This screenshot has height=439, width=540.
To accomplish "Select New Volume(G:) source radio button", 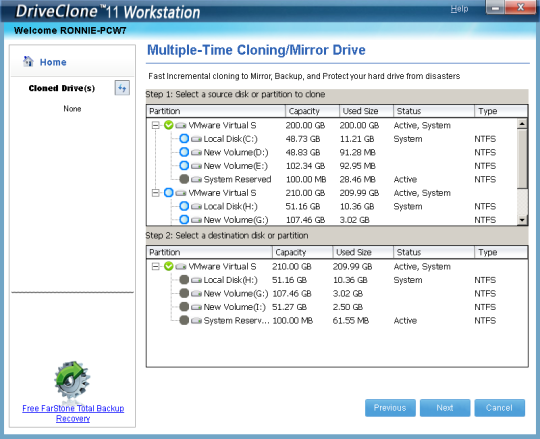I will pyautogui.click(x=184, y=219).
